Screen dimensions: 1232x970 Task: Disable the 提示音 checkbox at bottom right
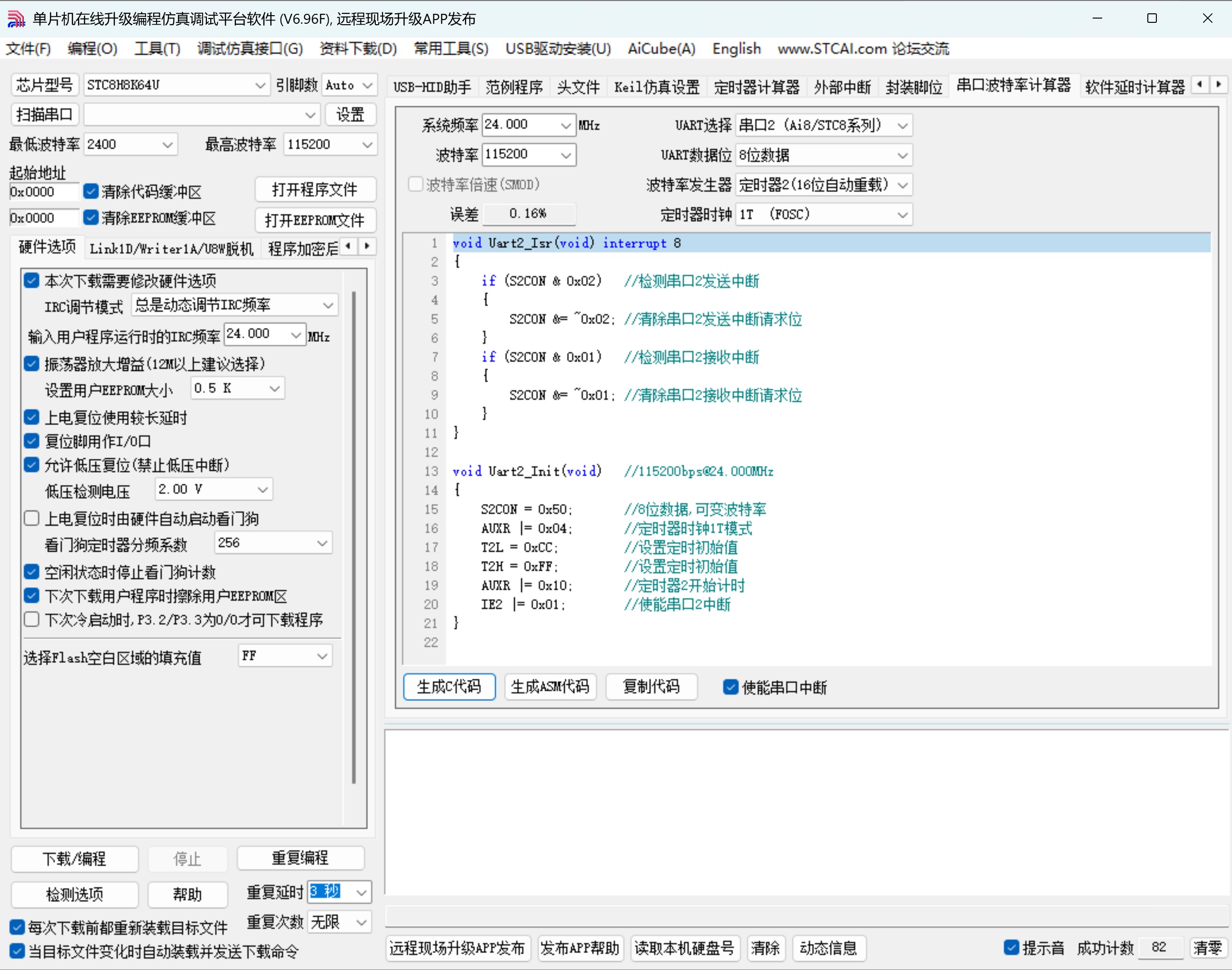[x=1012, y=947]
